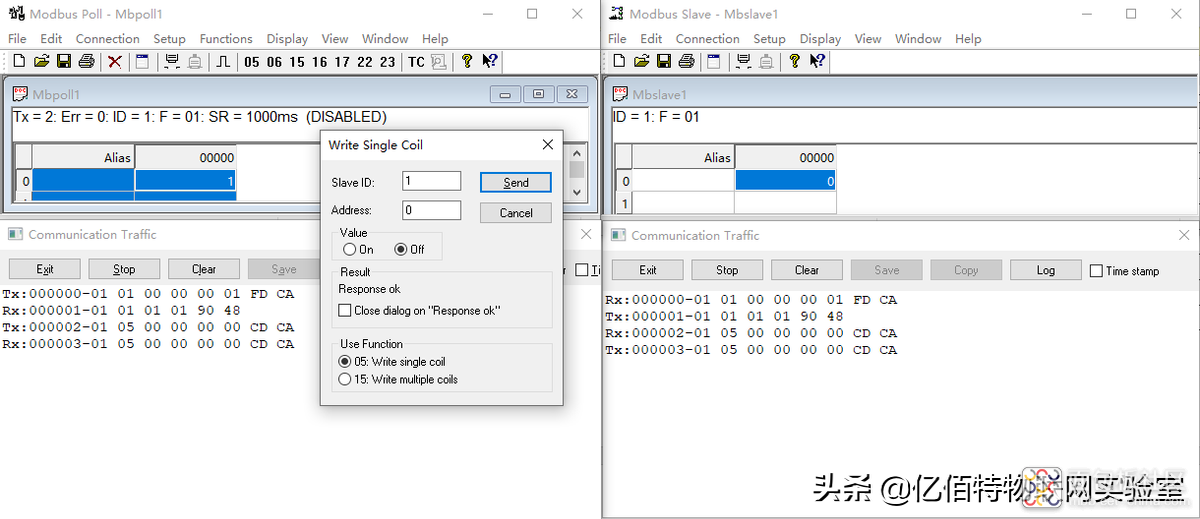
Task: Click Print icon in Modbus Poll toolbar
Action: [x=86, y=62]
